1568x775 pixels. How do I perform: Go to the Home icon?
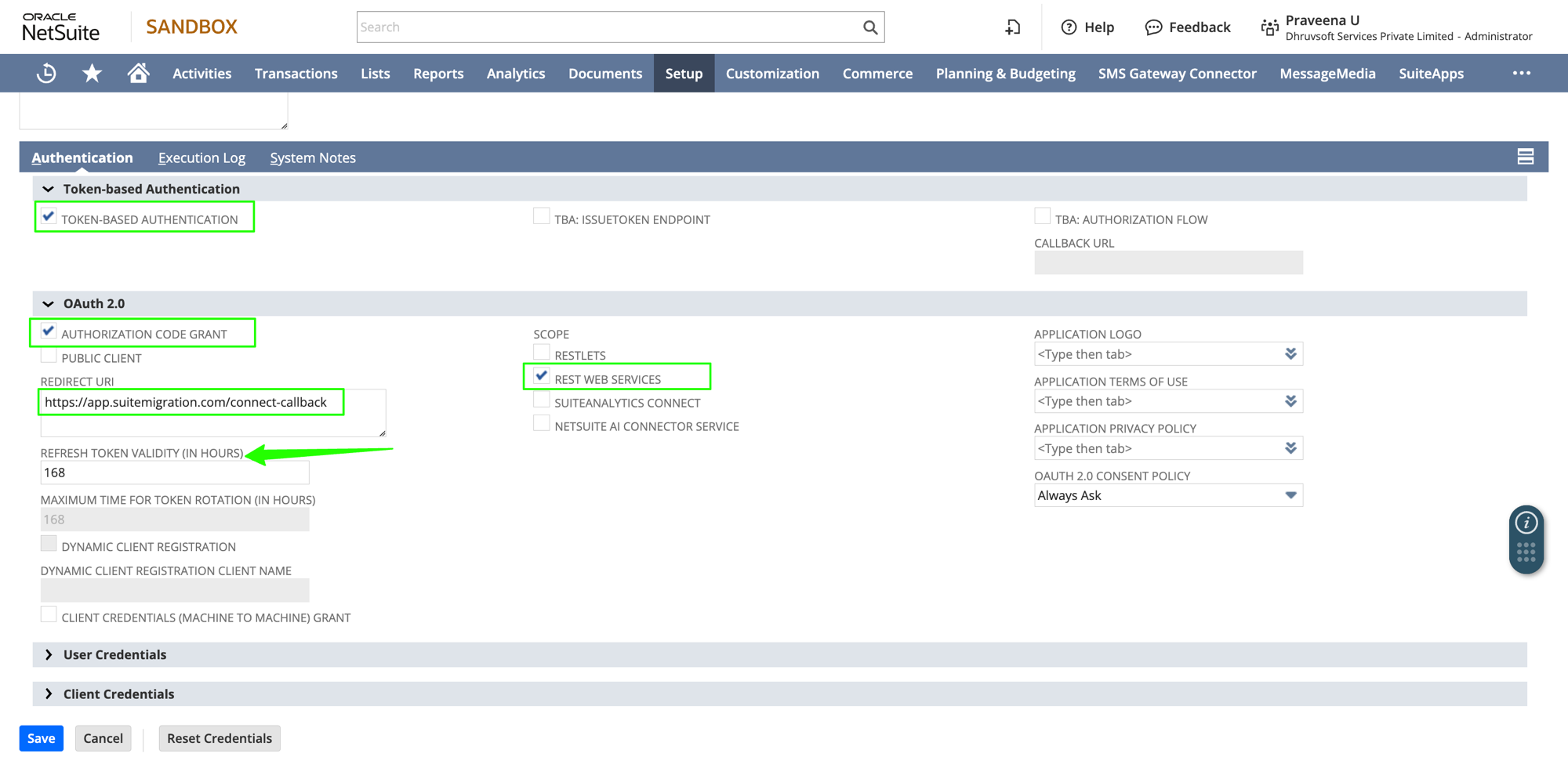click(x=138, y=74)
